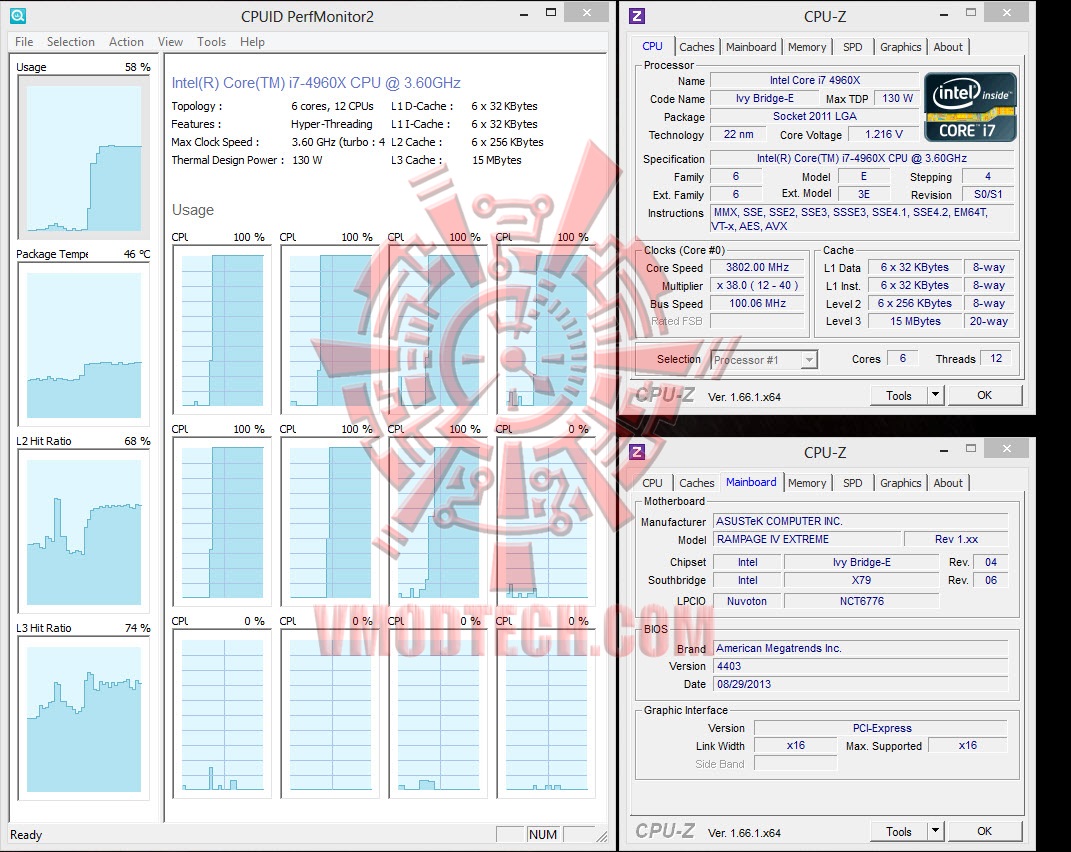
Task: Click the Usage 58 % graph panel
Action: tap(83, 157)
